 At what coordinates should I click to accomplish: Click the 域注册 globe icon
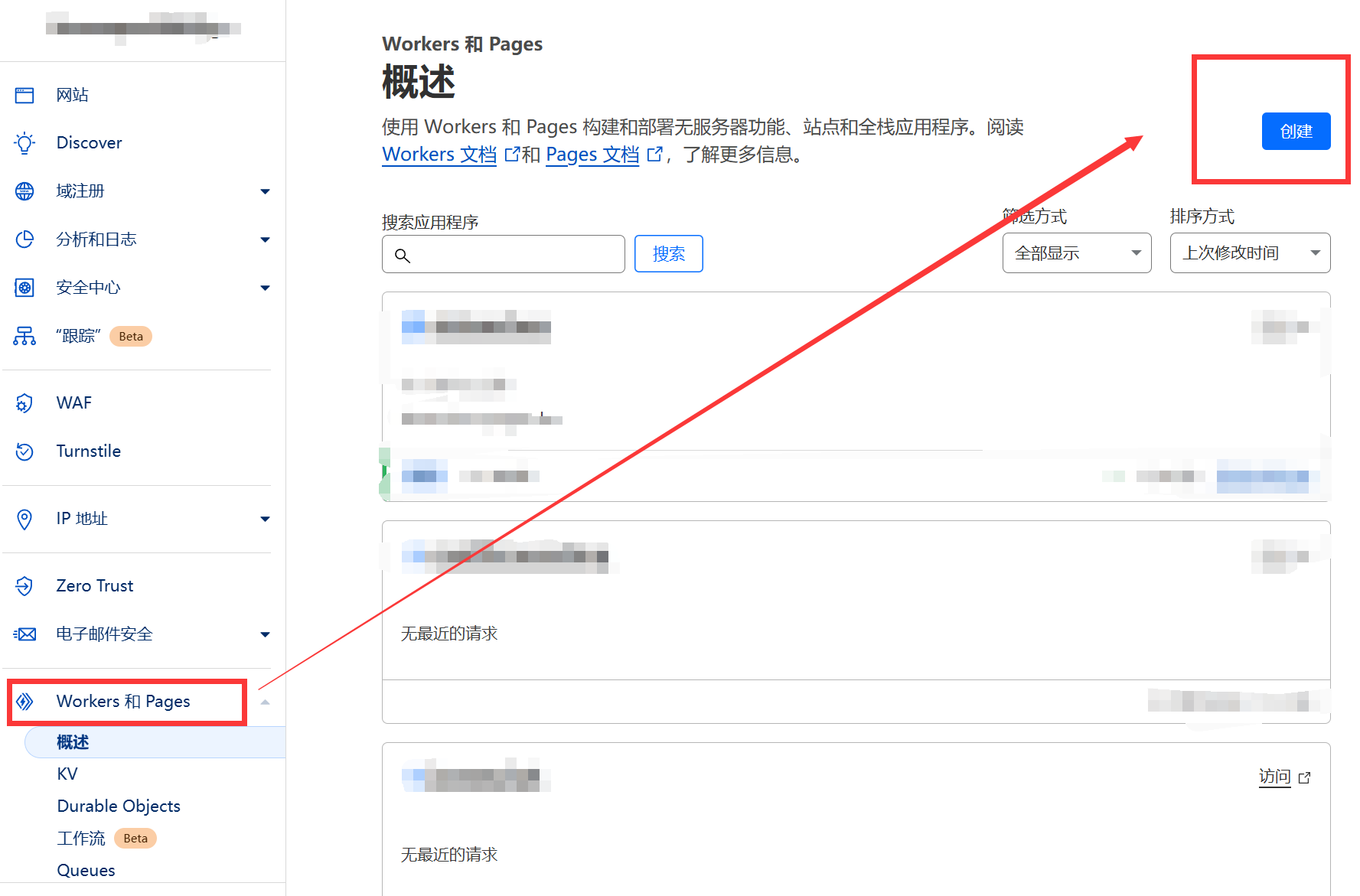coord(24,191)
